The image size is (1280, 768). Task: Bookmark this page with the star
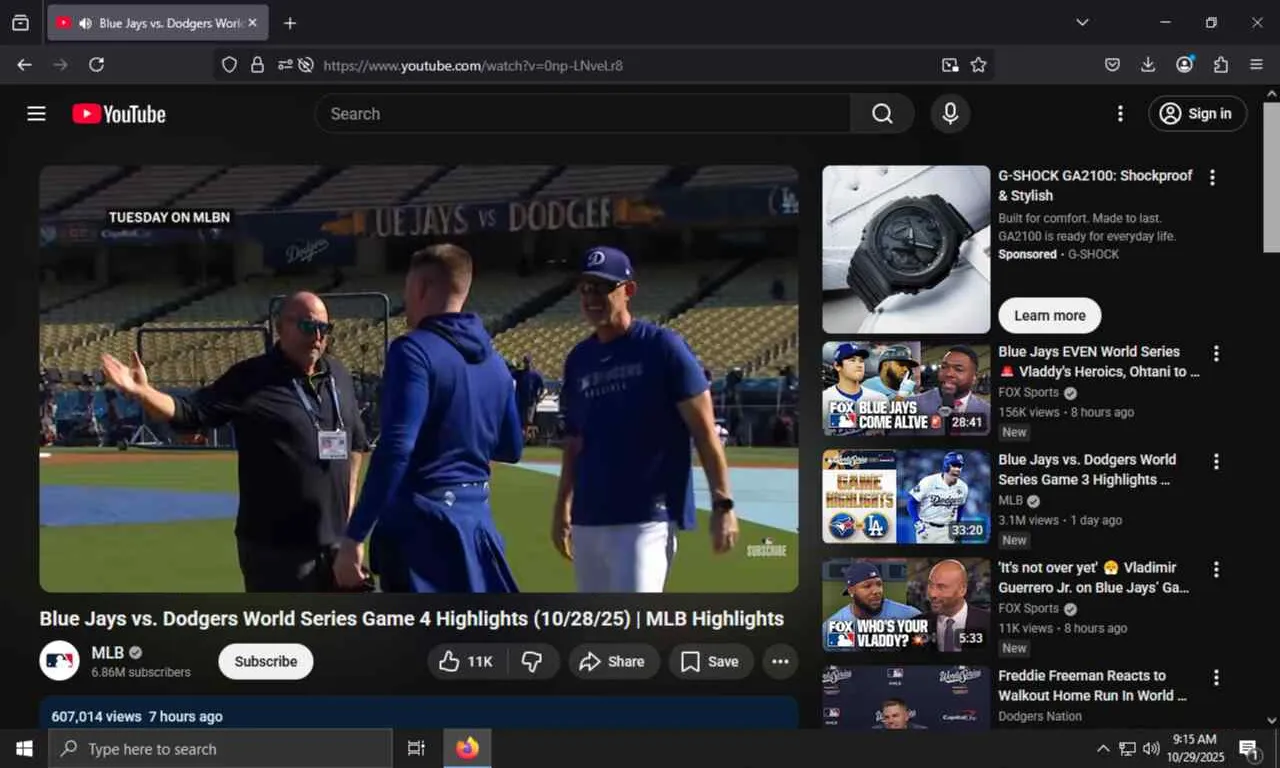(979, 65)
